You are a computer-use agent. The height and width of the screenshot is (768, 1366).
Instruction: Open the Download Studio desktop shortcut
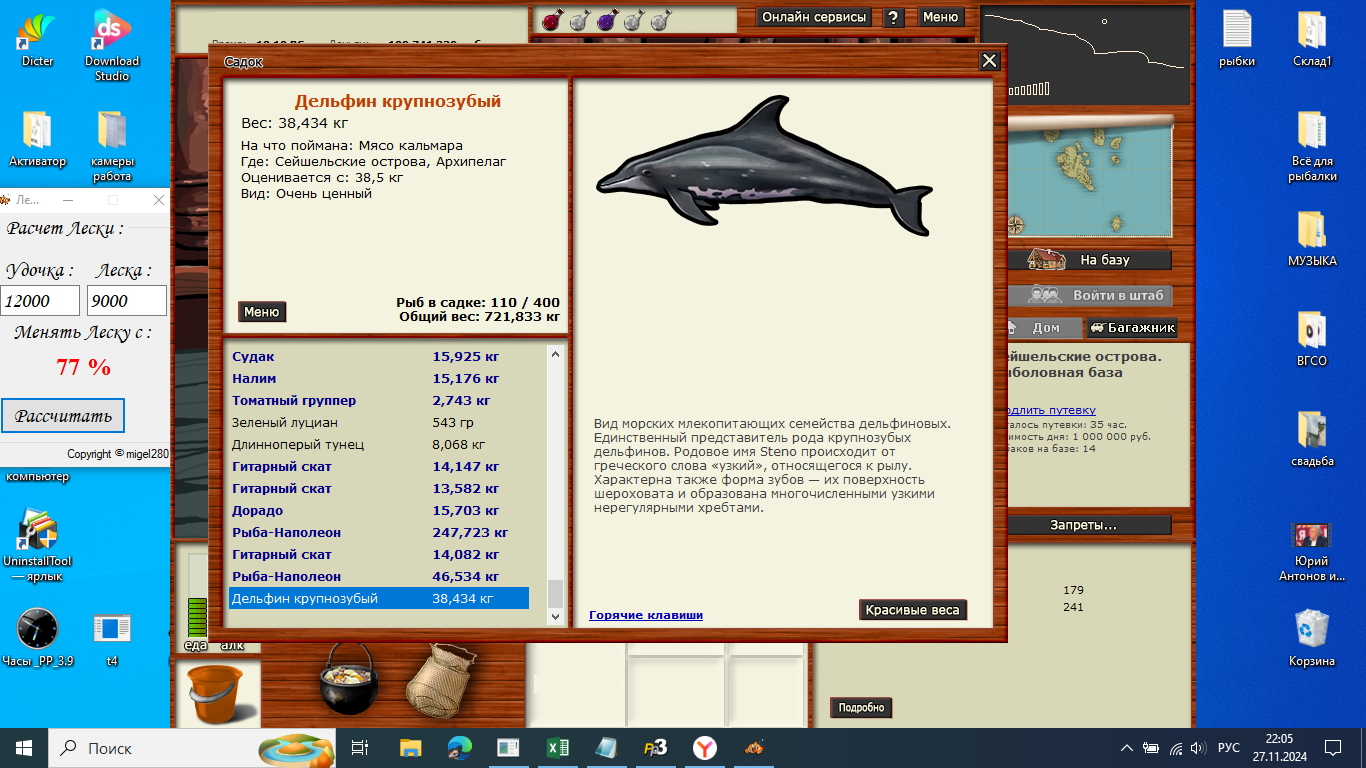tap(112, 44)
